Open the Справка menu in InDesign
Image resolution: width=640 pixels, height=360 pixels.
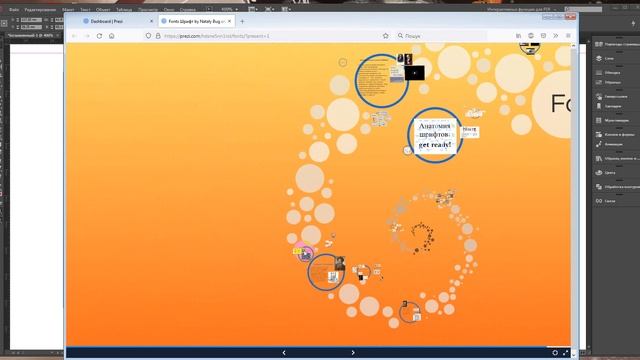[x=188, y=9]
